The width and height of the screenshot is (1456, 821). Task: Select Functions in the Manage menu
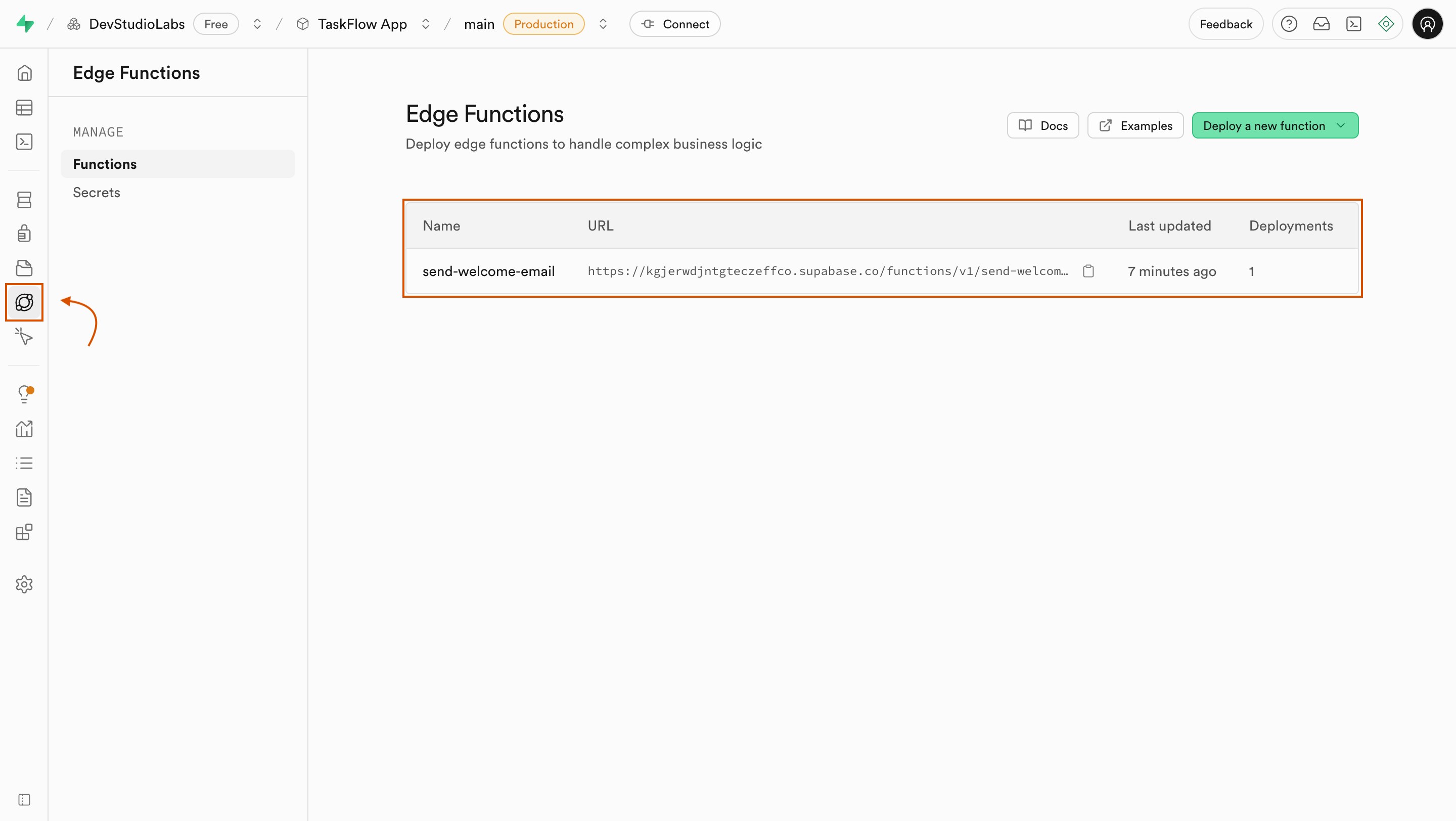click(x=105, y=164)
